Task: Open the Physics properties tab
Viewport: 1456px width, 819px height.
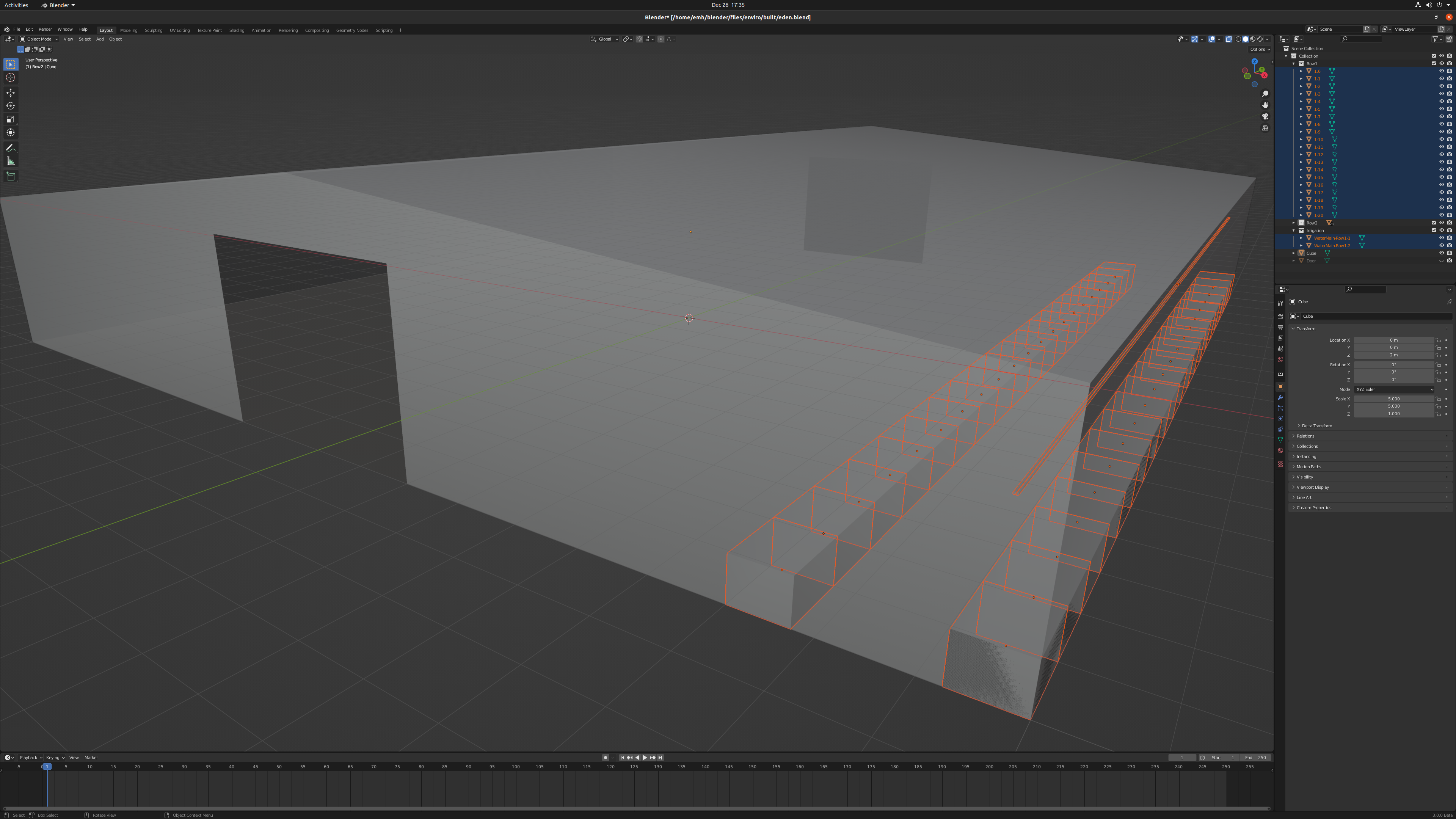Action: [1280, 419]
